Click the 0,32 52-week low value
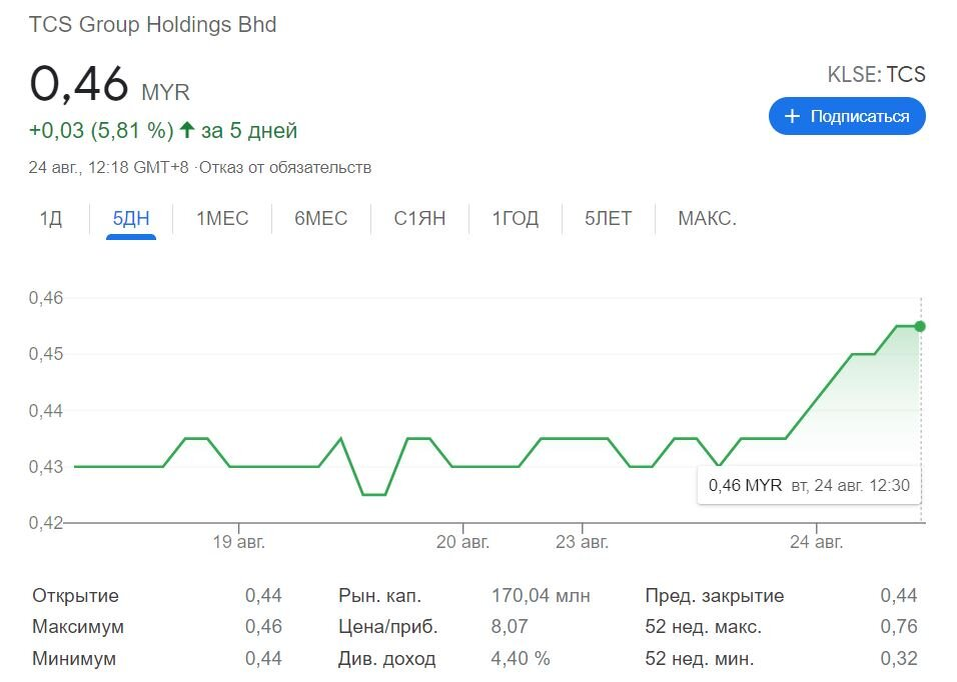 (899, 659)
